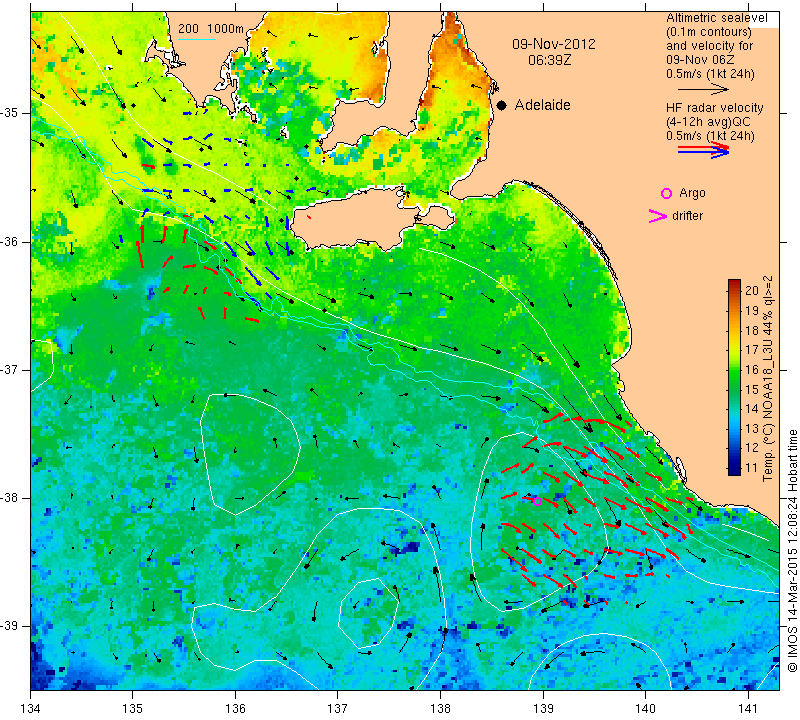This screenshot has width=800, height=720.
Task: Click the black altimetric velocity reference arrow
Action: coord(703,89)
